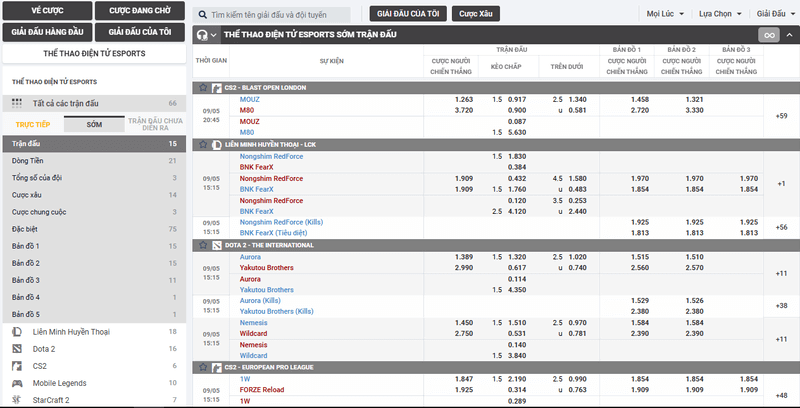Screen dimensions: 800x408
Task: Click the StarCraft 2 icon in sidebar
Action: pyautogui.click(x=17, y=400)
